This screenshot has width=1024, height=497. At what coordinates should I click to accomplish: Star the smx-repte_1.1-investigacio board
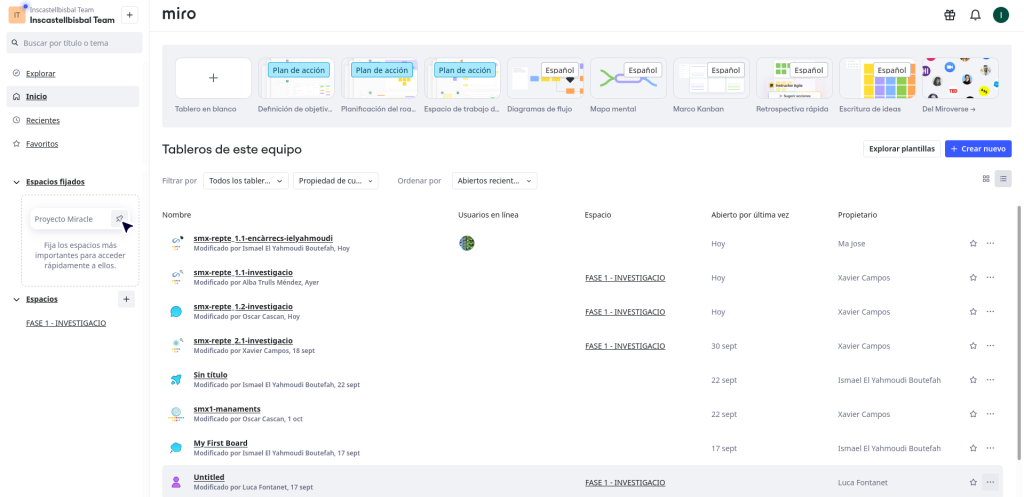click(973, 278)
